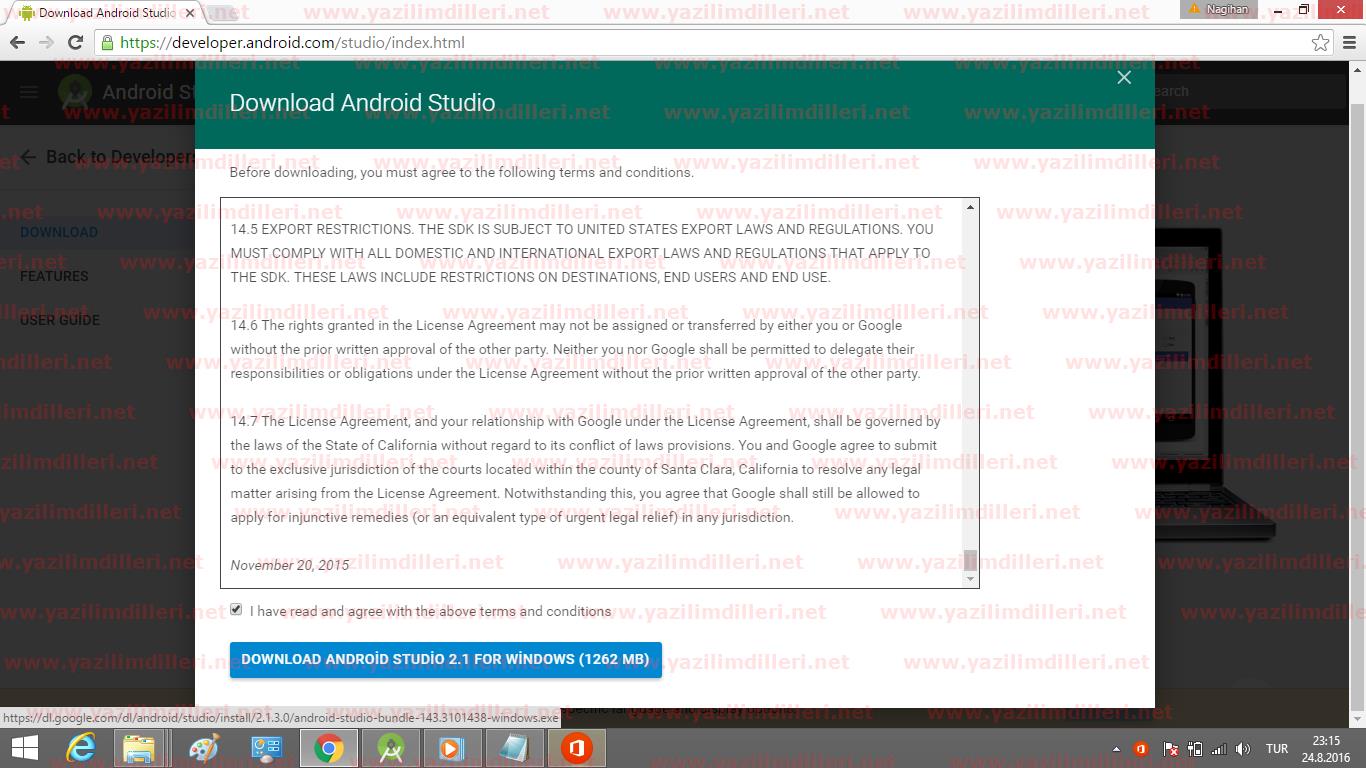Open the Chrome hamburger menu

[x=1350, y=43]
